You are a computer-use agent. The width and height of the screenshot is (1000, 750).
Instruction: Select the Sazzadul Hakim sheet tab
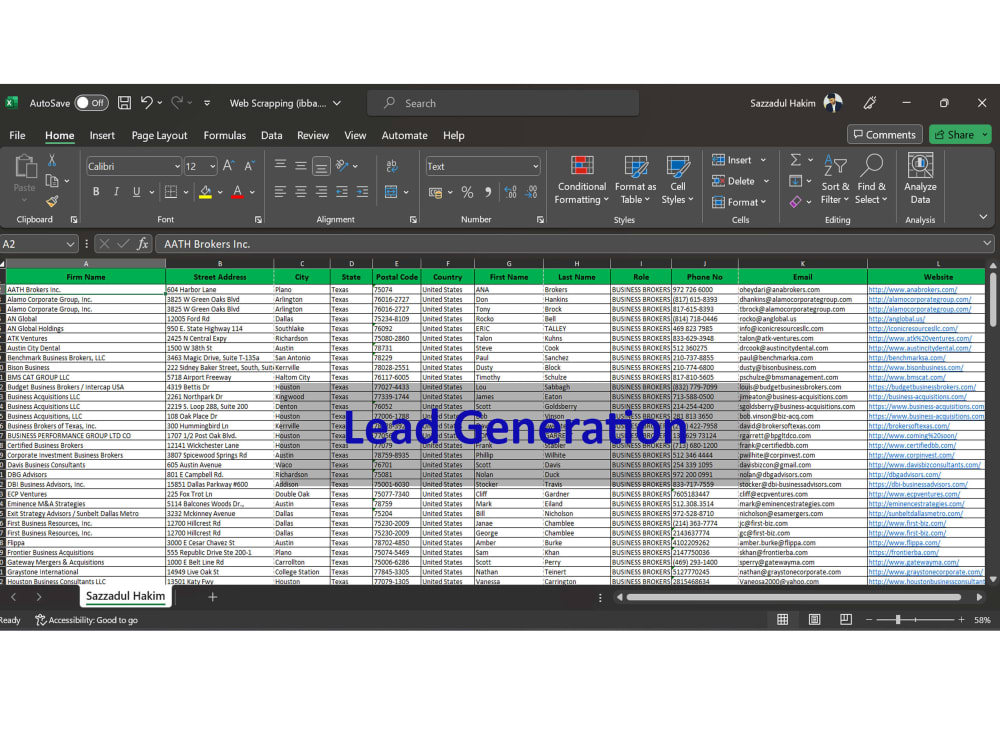(x=125, y=596)
